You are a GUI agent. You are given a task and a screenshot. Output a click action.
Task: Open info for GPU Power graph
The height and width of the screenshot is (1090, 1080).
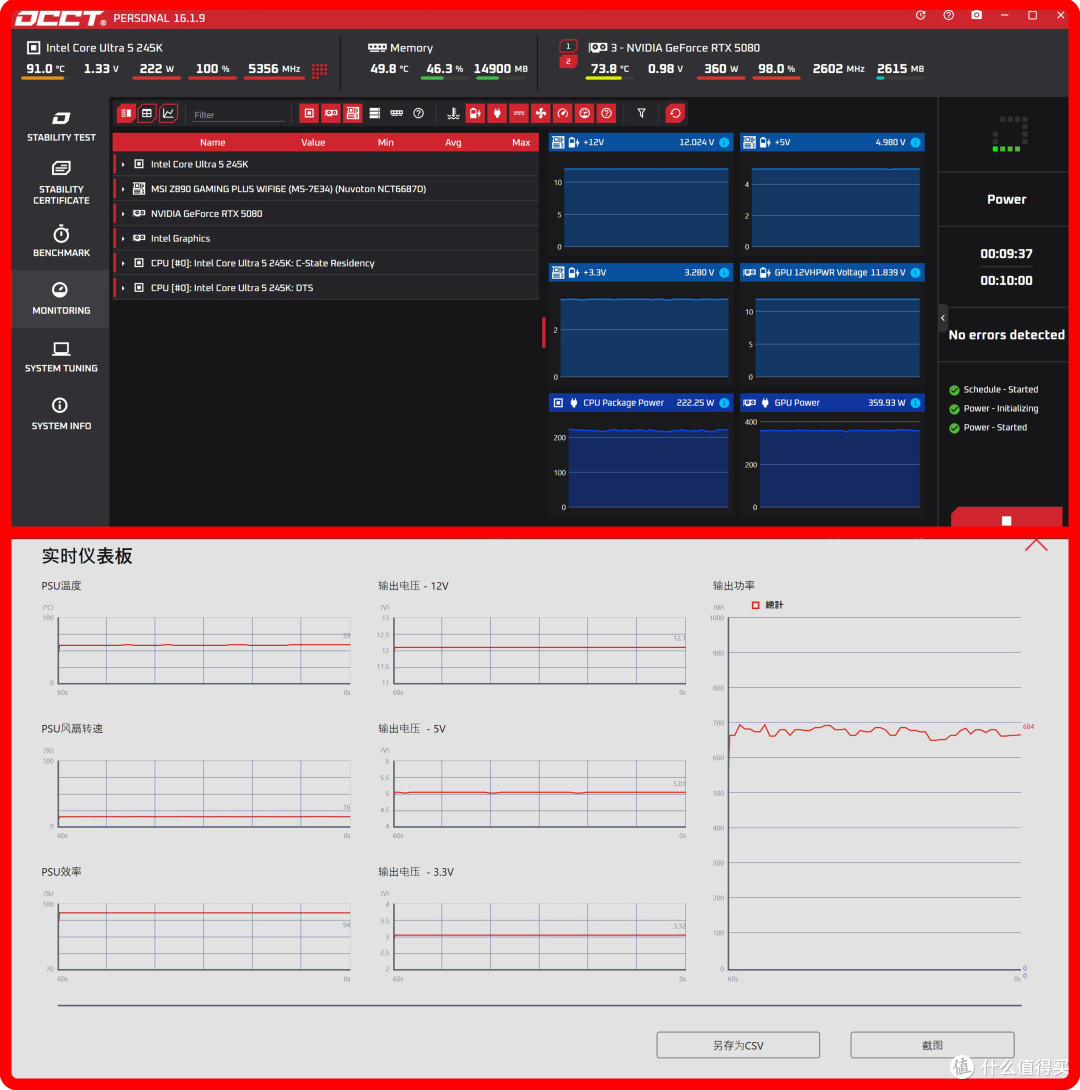[915, 403]
